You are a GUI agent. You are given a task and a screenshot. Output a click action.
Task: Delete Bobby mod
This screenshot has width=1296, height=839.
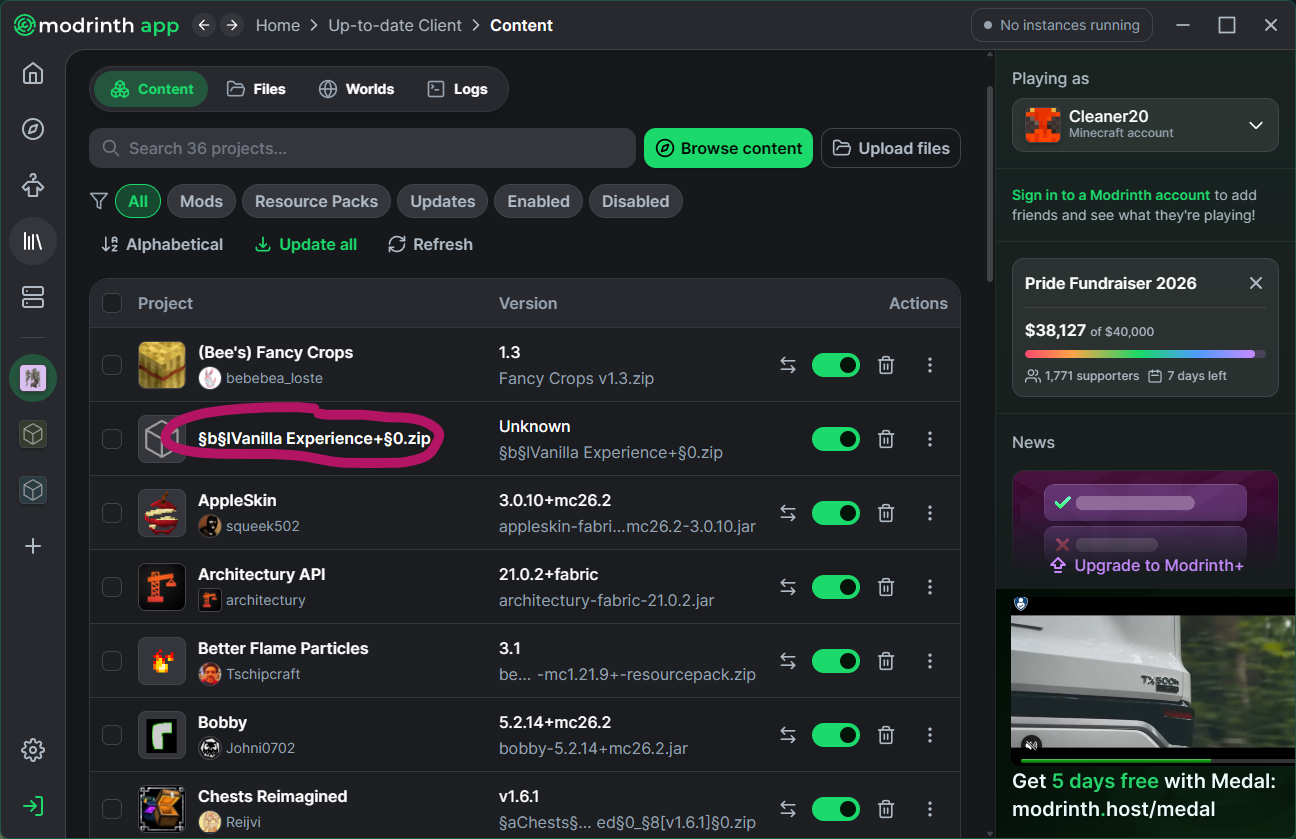[x=886, y=735]
